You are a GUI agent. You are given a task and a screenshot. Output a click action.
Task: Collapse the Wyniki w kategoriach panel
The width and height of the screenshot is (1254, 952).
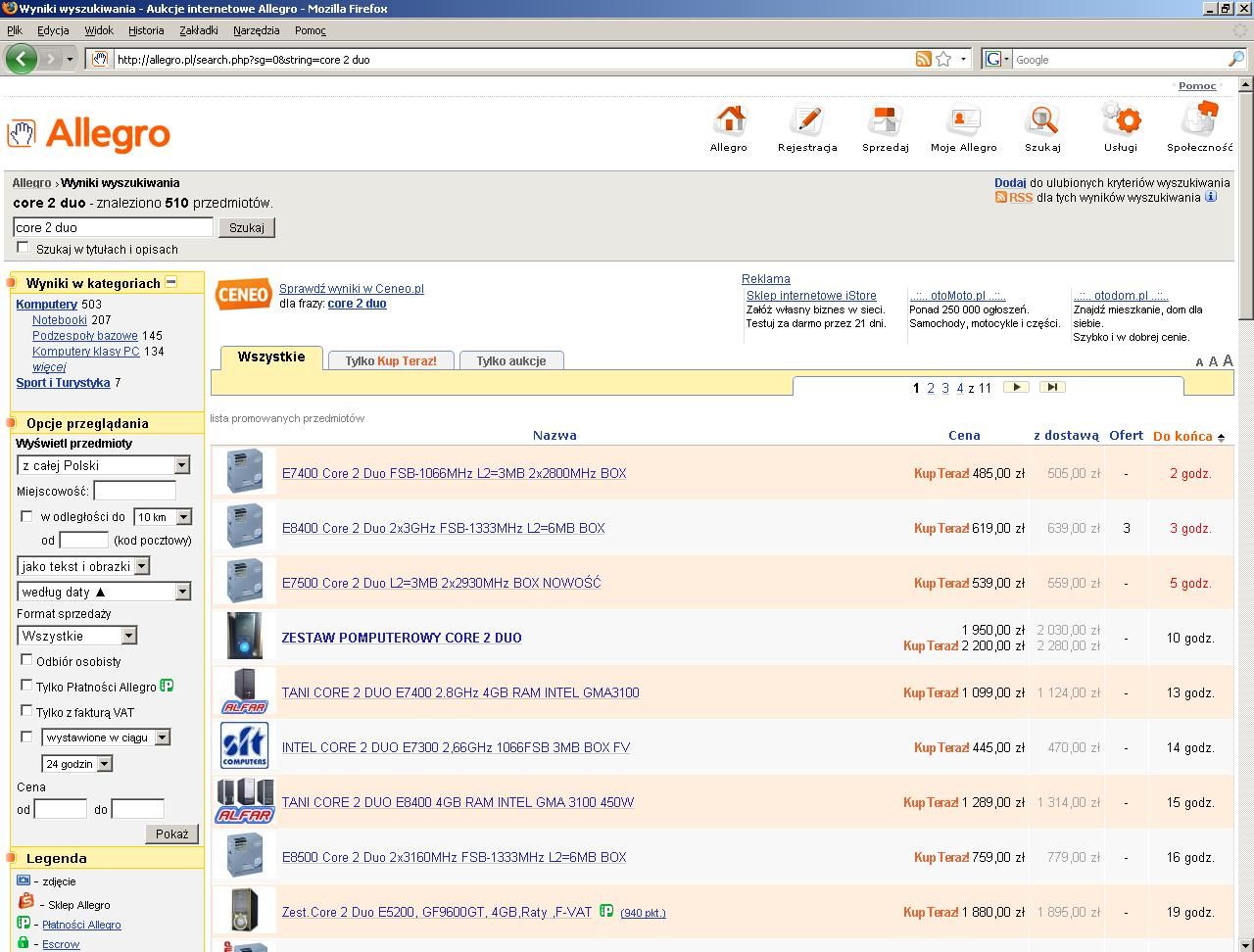(170, 282)
